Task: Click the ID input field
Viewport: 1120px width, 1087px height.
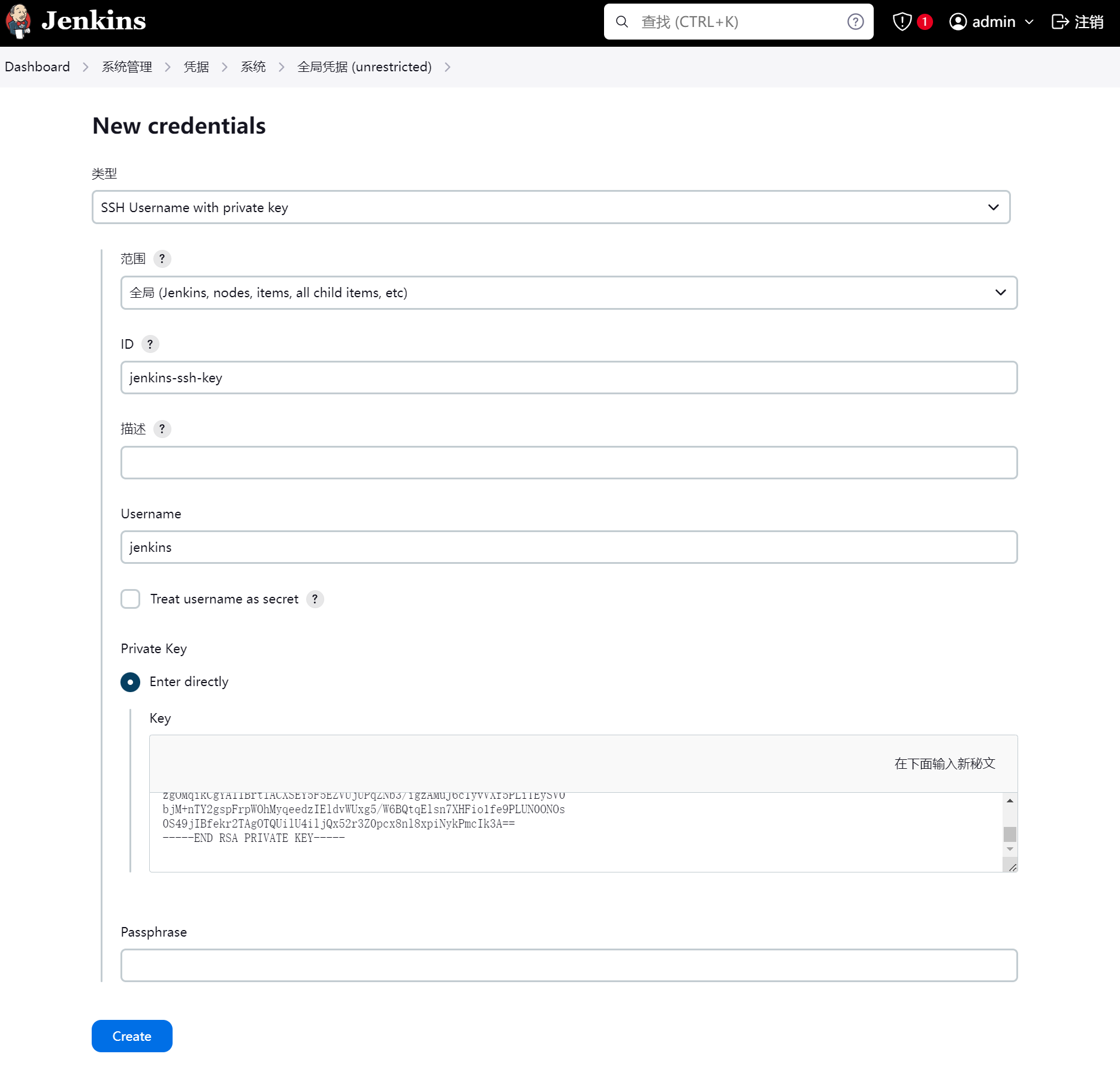Action: coord(569,378)
